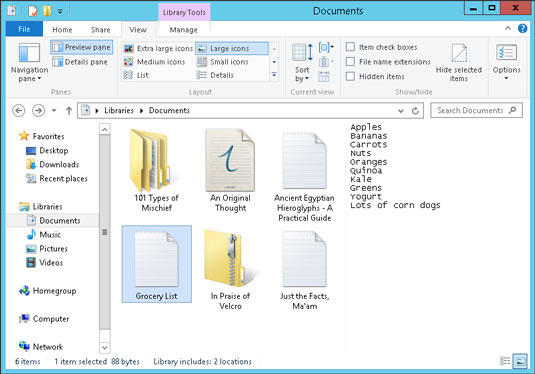This screenshot has height=374, width=535.
Task: Select the View ribbon tab
Action: 138,30
